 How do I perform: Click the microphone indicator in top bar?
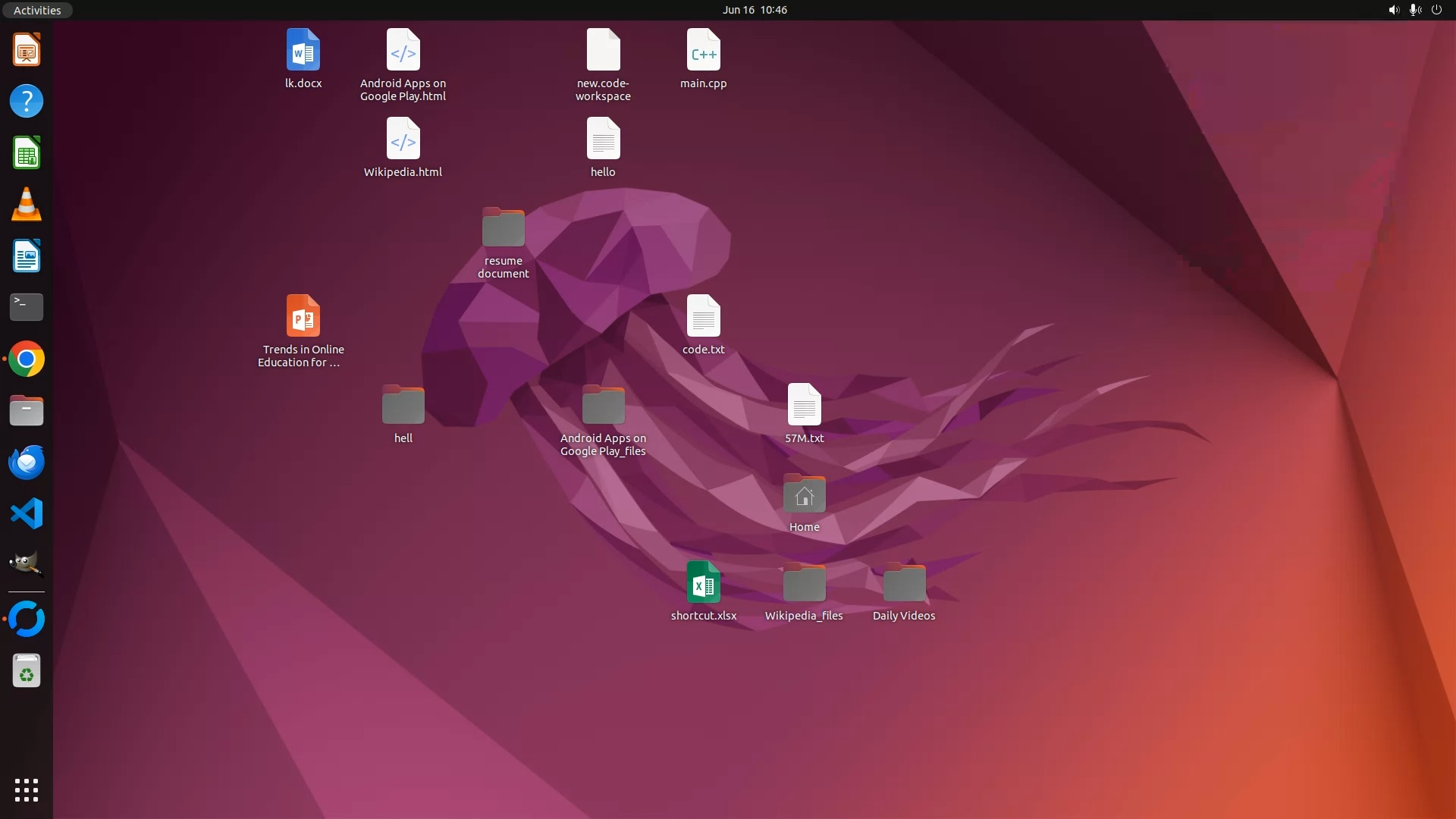1414,10
